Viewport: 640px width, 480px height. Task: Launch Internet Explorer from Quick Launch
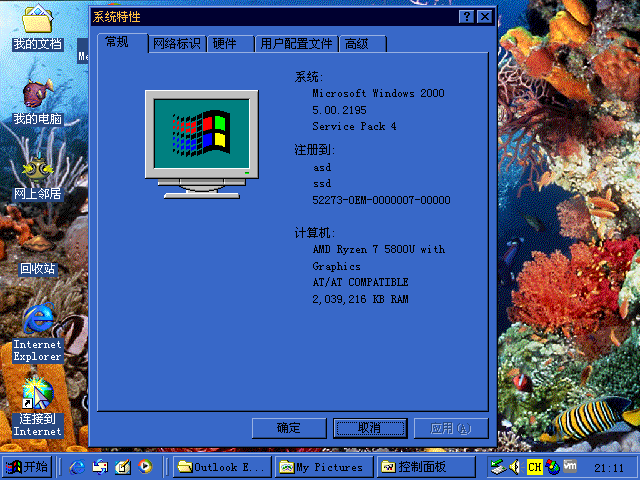tap(78, 467)
